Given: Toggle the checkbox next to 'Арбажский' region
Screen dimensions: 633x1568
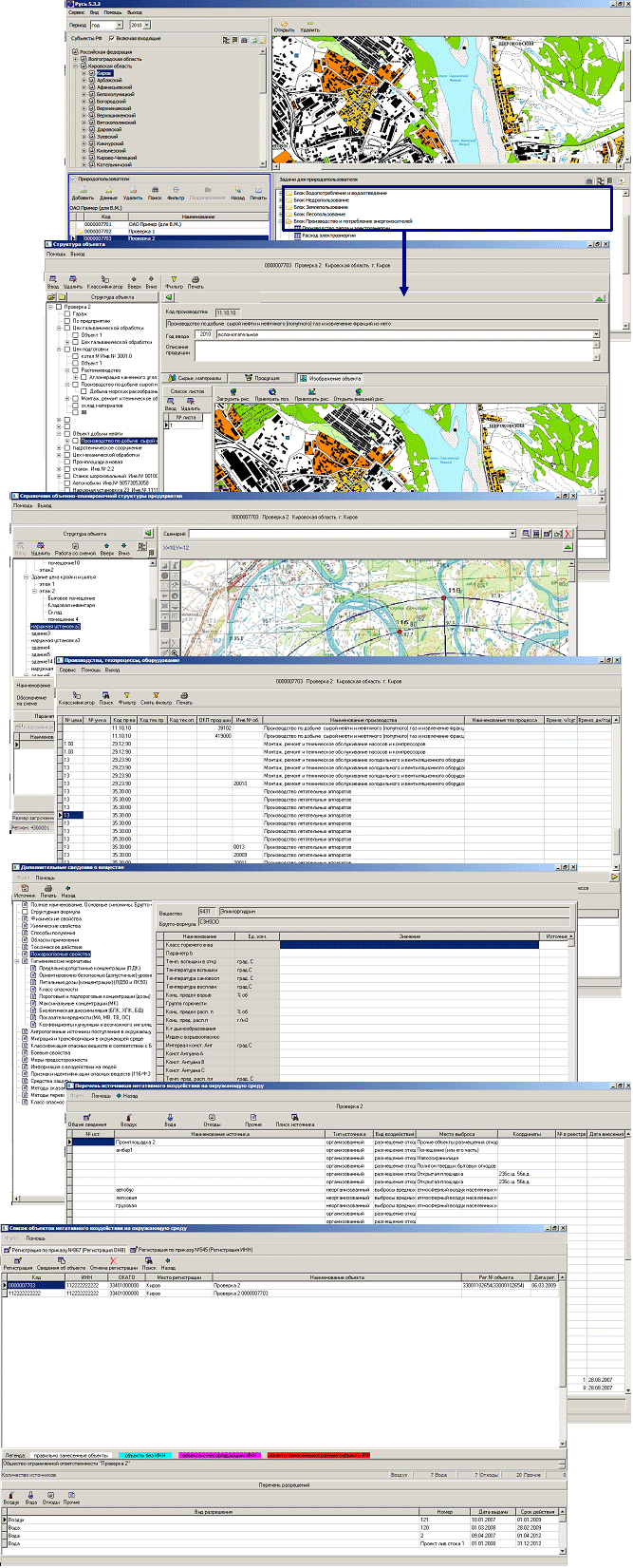Looking at the screenshot, I should [x=92, y=80].
